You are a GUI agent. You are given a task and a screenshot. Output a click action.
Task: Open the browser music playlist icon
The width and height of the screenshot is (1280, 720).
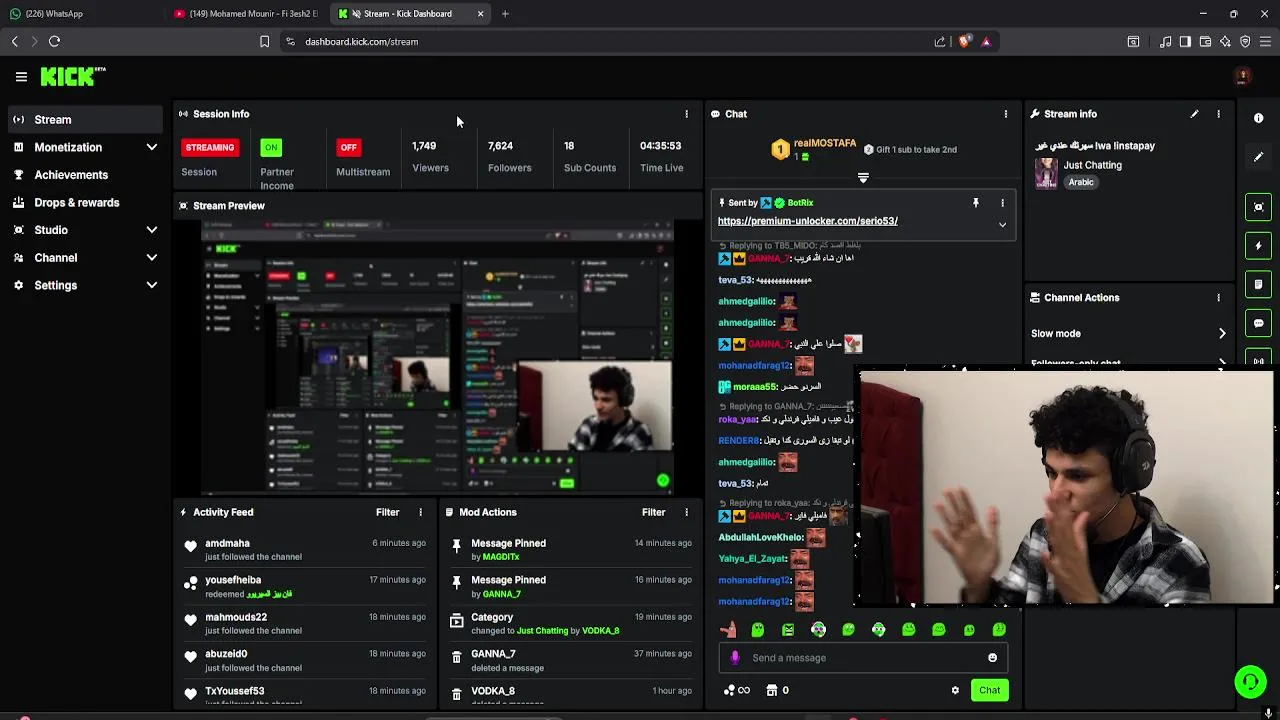pyautogui.click(x=1165, y=42)
